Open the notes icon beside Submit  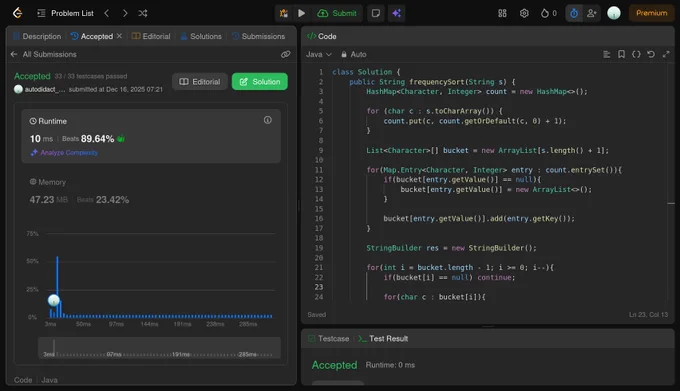[376, 13]
